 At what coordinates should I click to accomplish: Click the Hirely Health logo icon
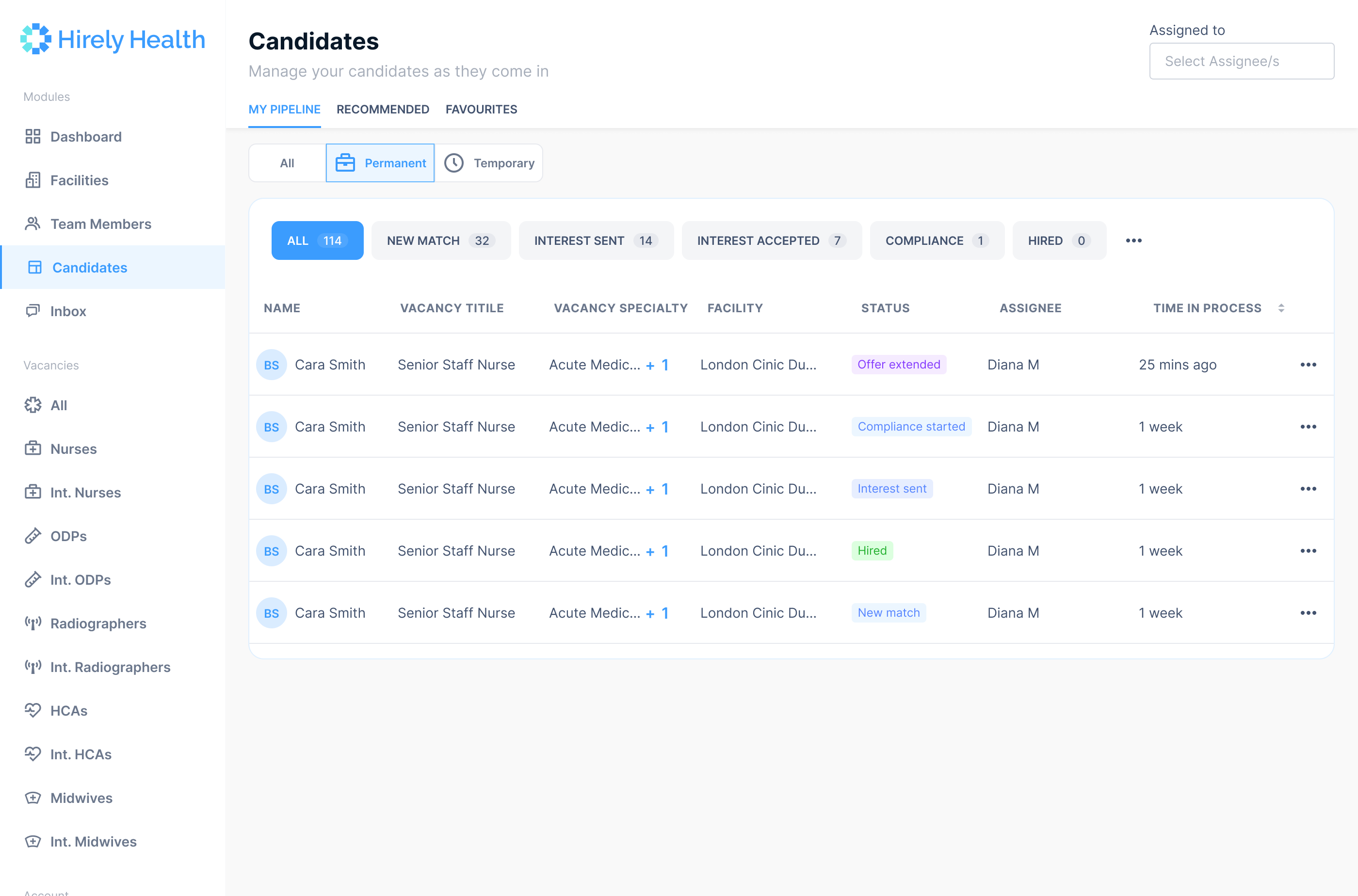[x=35, y=39]
